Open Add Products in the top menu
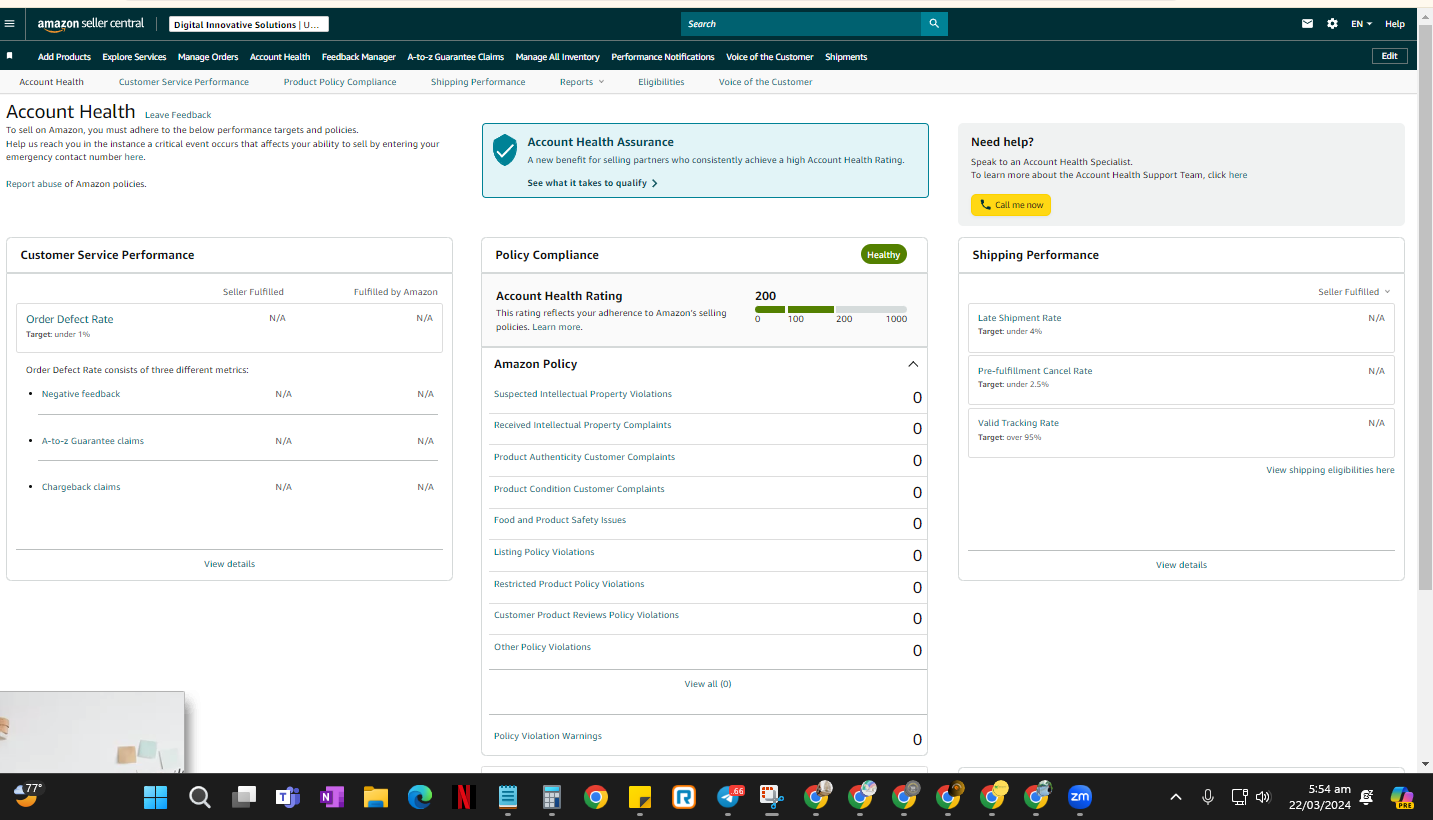This screenshot has height=820, width=1433. point(64,57)
